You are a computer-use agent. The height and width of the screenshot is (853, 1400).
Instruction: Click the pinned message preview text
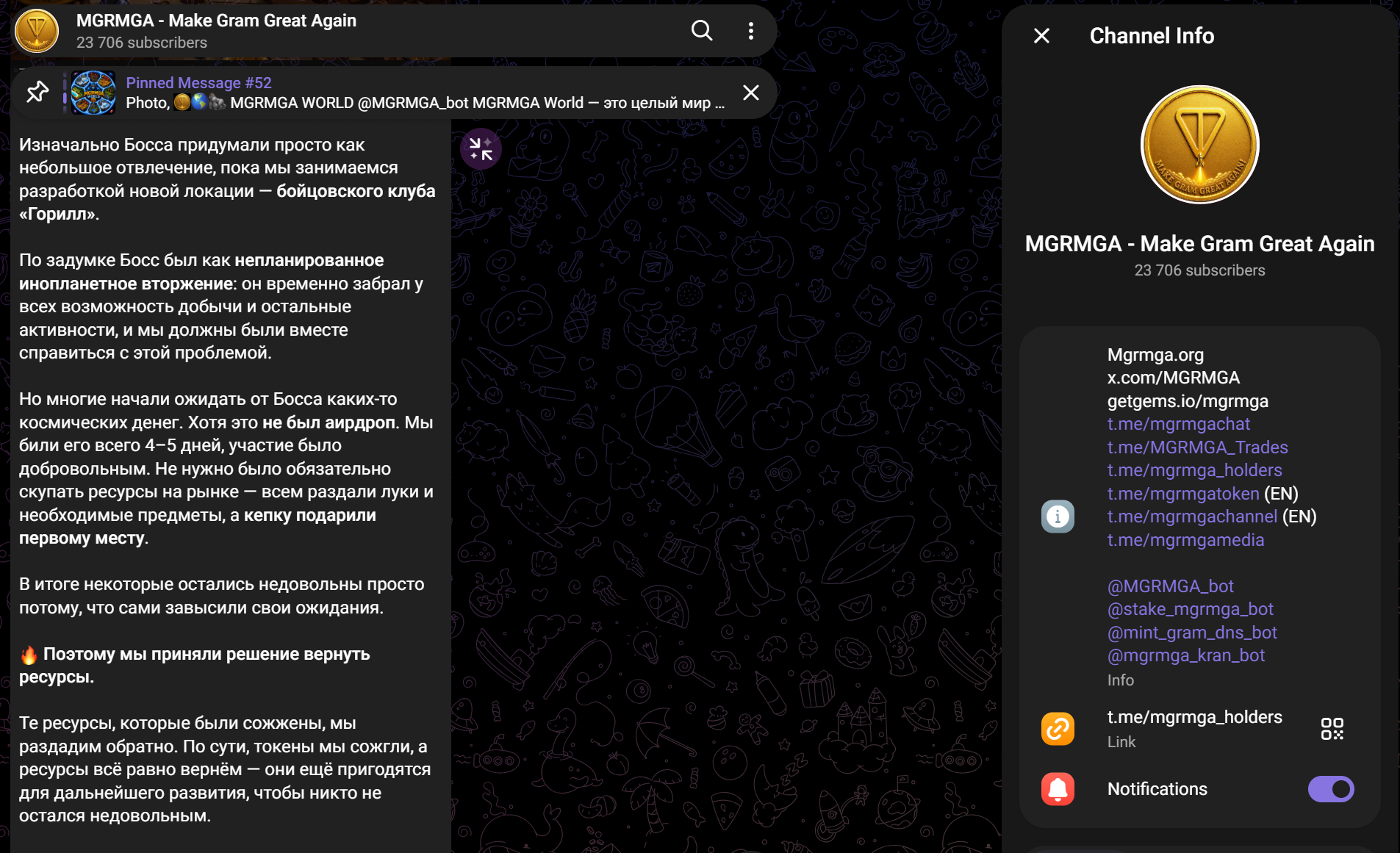[426, 103]
